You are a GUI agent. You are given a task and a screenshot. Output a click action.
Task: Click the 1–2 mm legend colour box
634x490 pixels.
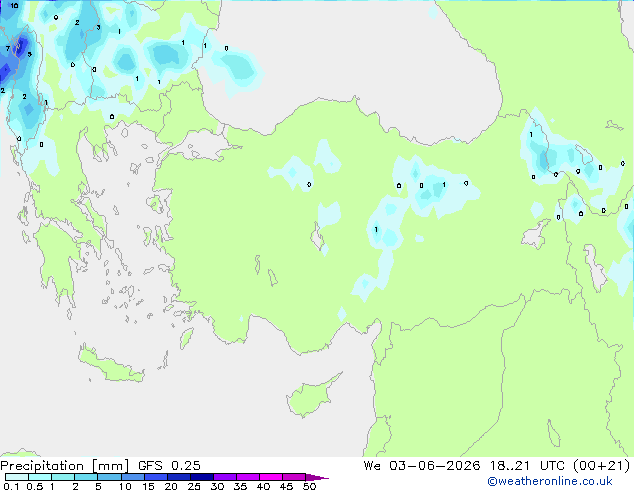click(x=63, y=477)
